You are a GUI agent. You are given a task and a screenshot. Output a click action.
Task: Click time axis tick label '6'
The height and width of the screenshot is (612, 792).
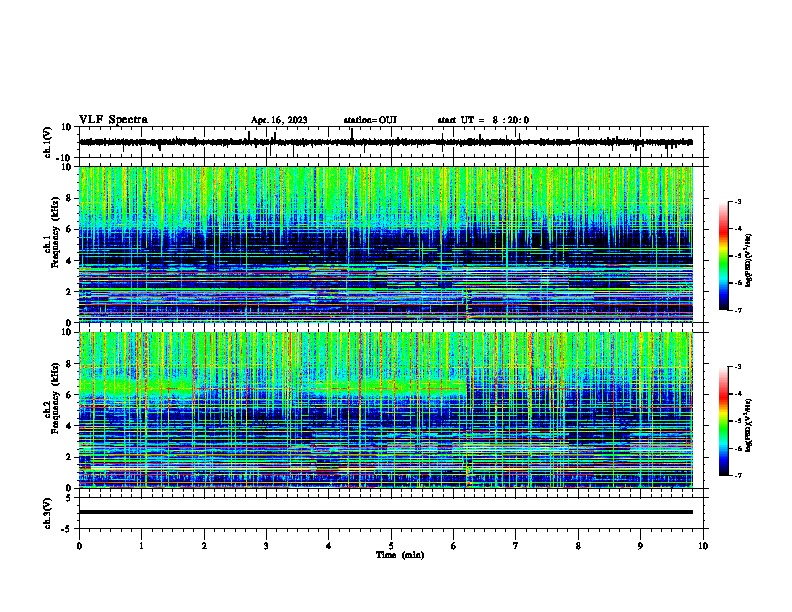[453, 546]
